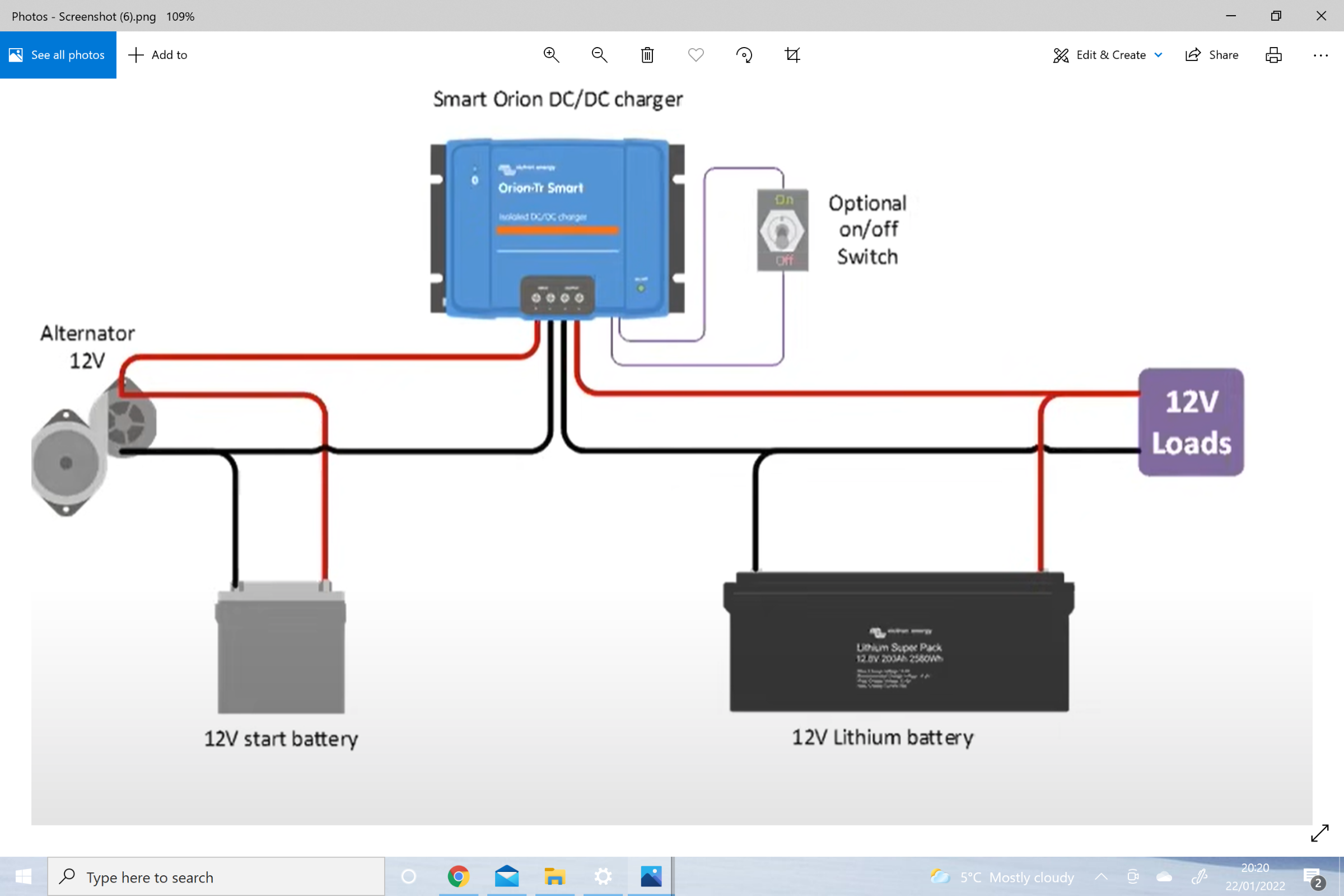The height and width of the screenshot is (896, 1344).
Task: Open the Add to menu
Action: 158,55
